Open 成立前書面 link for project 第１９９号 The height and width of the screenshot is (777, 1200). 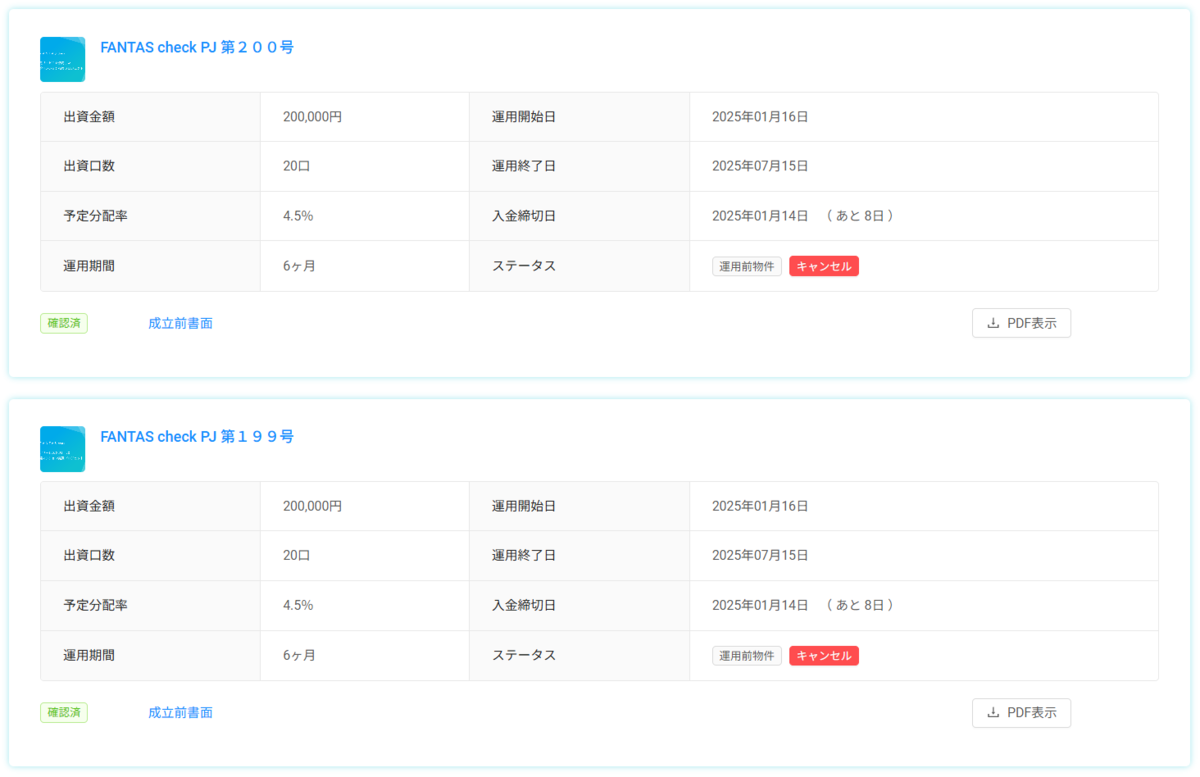(180, 713)
